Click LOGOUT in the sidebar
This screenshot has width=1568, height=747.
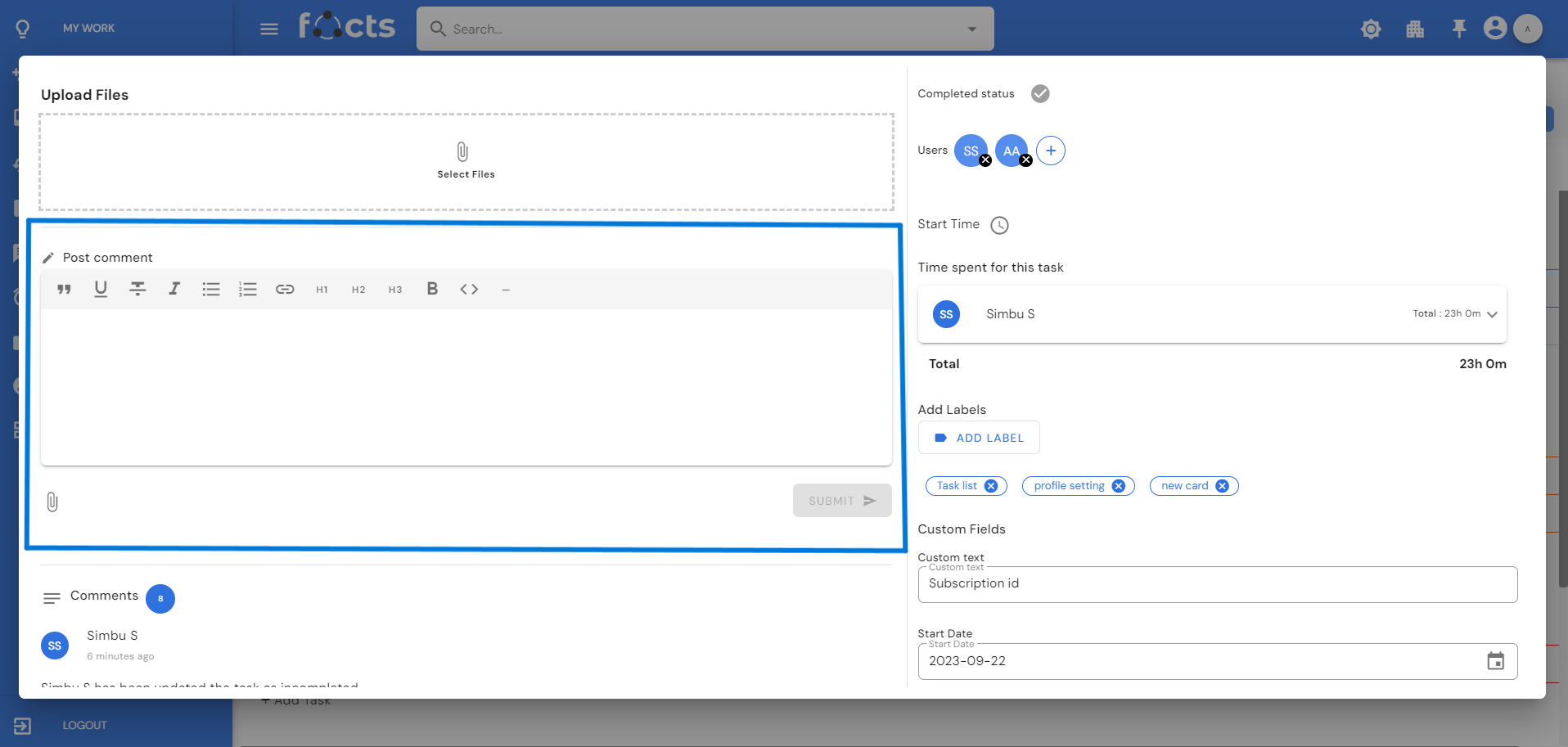click(x=84, y=725)
